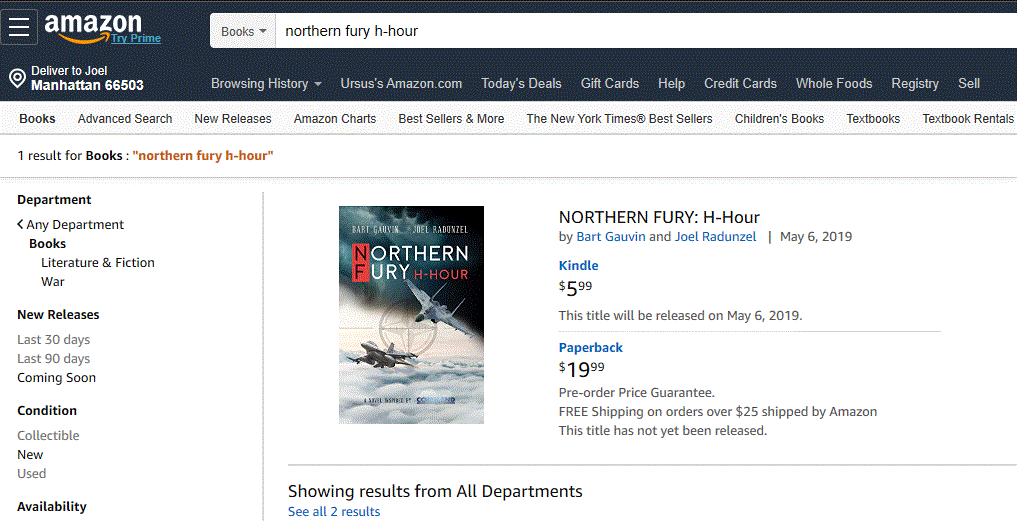
Task: Filter condition by Collectible
Action: pyautogui.click(x=48, y=435)
